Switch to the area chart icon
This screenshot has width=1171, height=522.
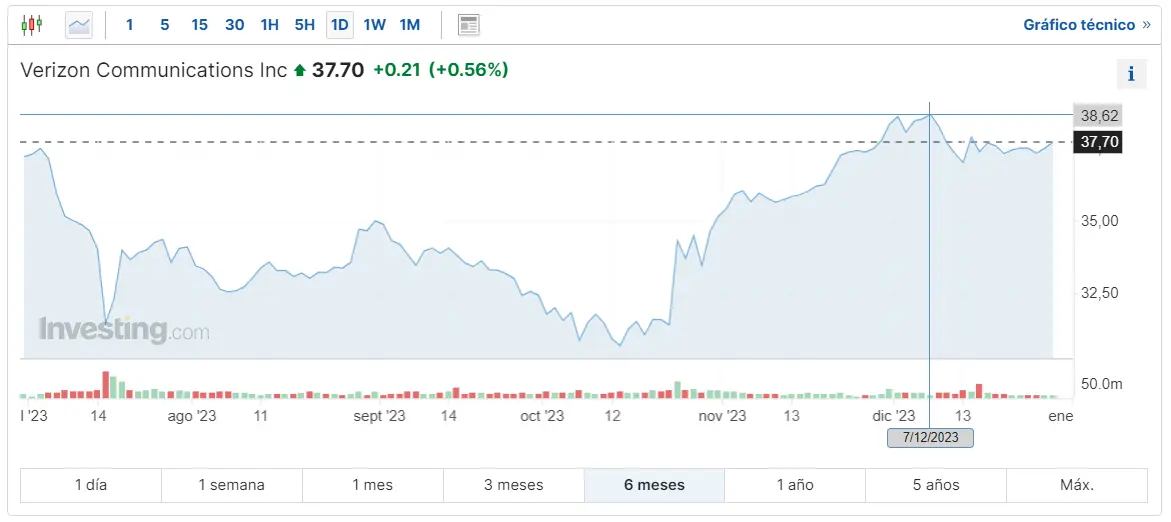point(79,24)
